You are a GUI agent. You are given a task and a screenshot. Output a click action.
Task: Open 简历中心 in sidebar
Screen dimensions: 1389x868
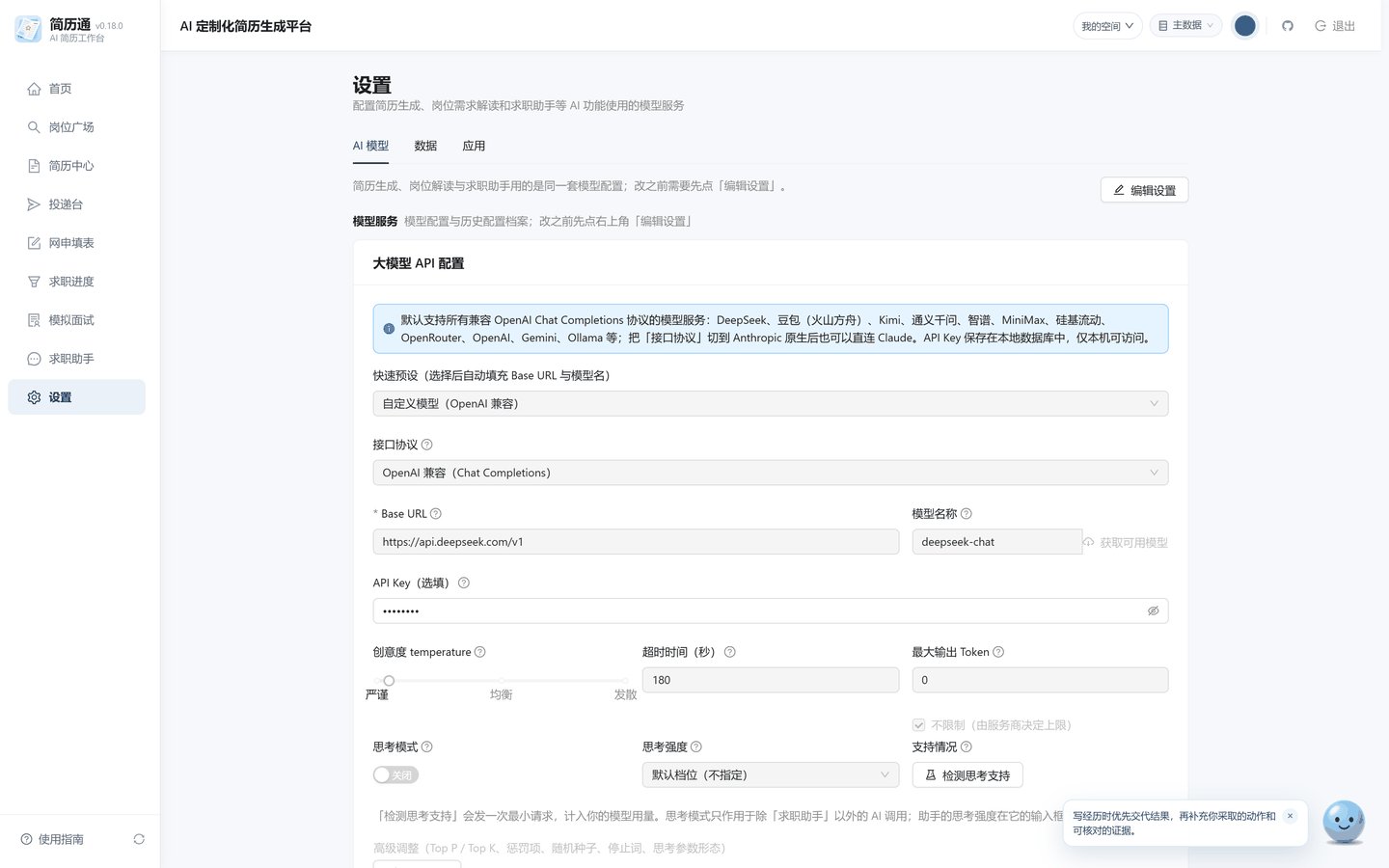(77, 166)
